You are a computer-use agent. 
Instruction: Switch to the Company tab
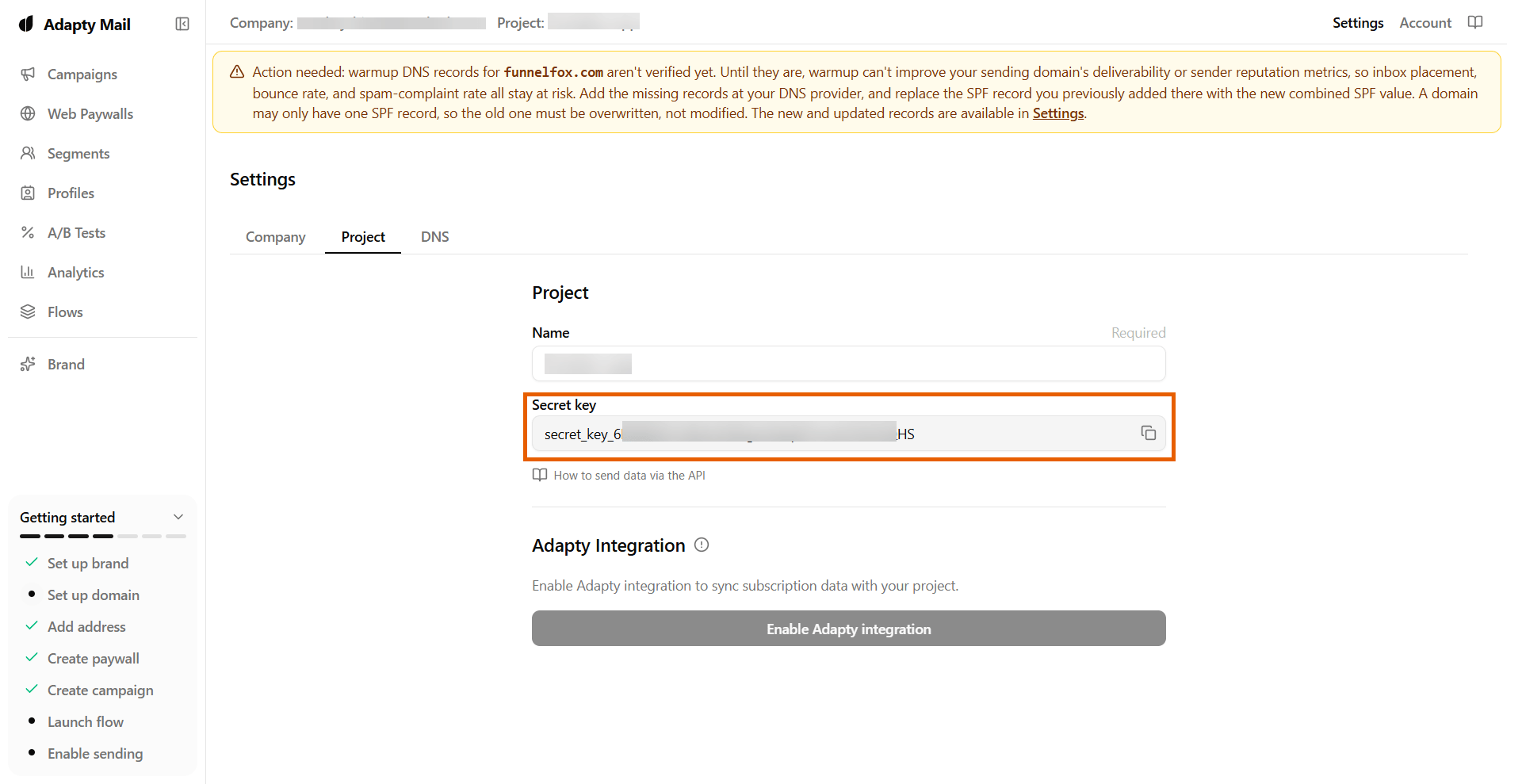click(275, 237)
